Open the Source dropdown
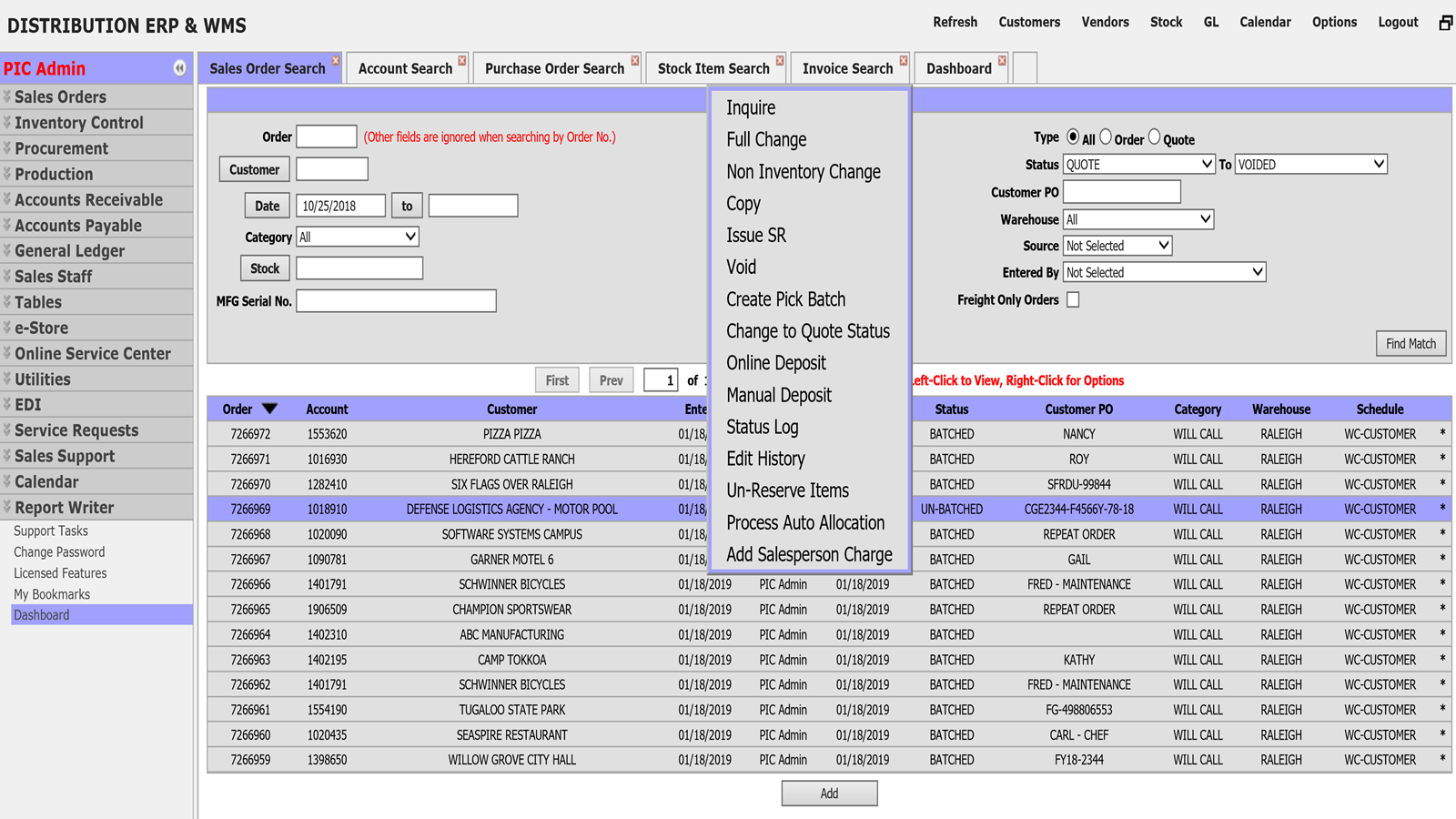The height and width of the screenshot is (819, 1456). click(1117, 246)
